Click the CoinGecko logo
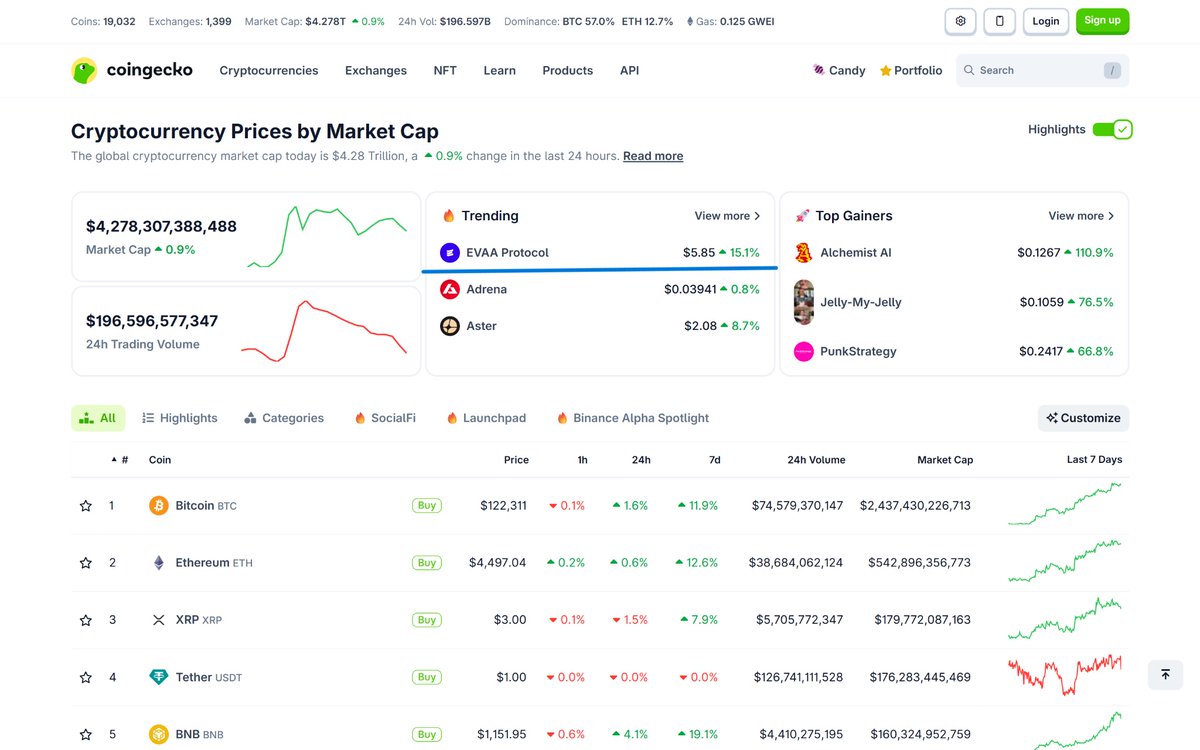 pos(132,70)
